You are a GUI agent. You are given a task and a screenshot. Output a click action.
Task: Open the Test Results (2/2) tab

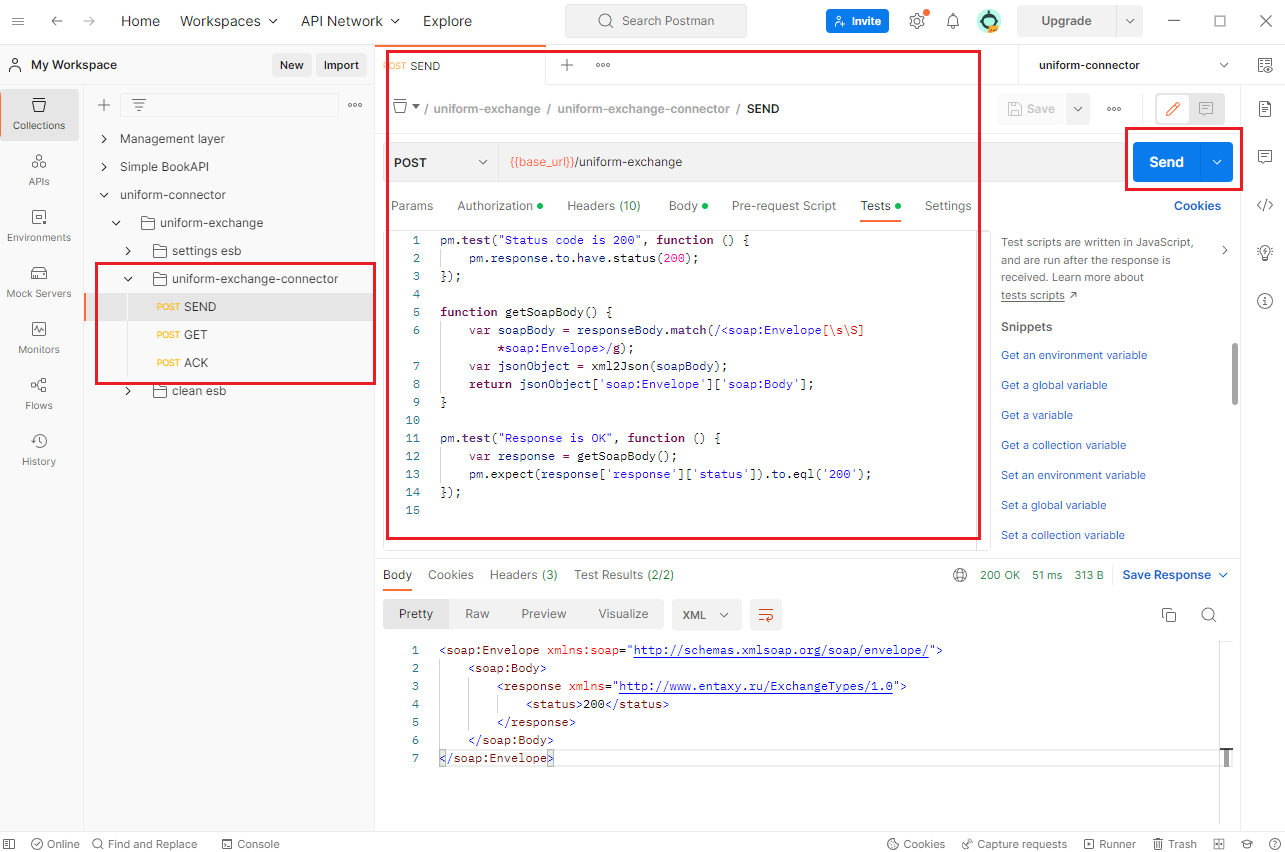624,575
